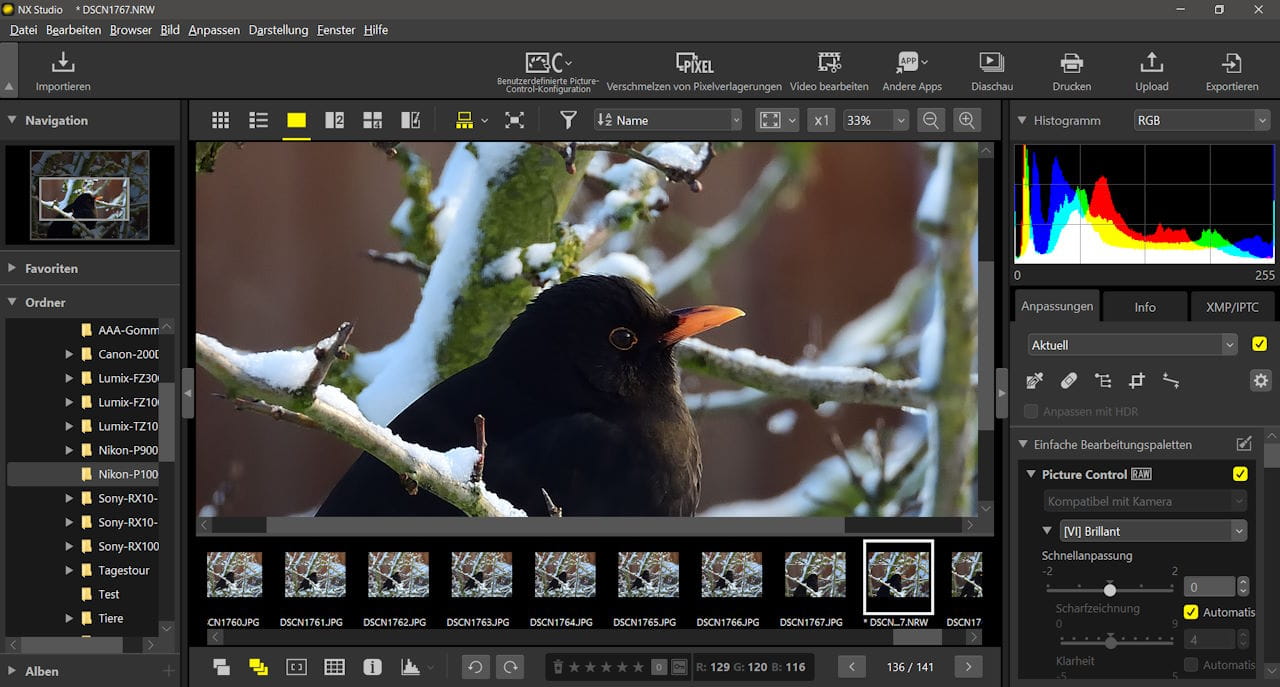1280x687 pixels.
Task: Select the white balance eyedropper tool
Action: pyautogui.click(x=1035, y=380)
